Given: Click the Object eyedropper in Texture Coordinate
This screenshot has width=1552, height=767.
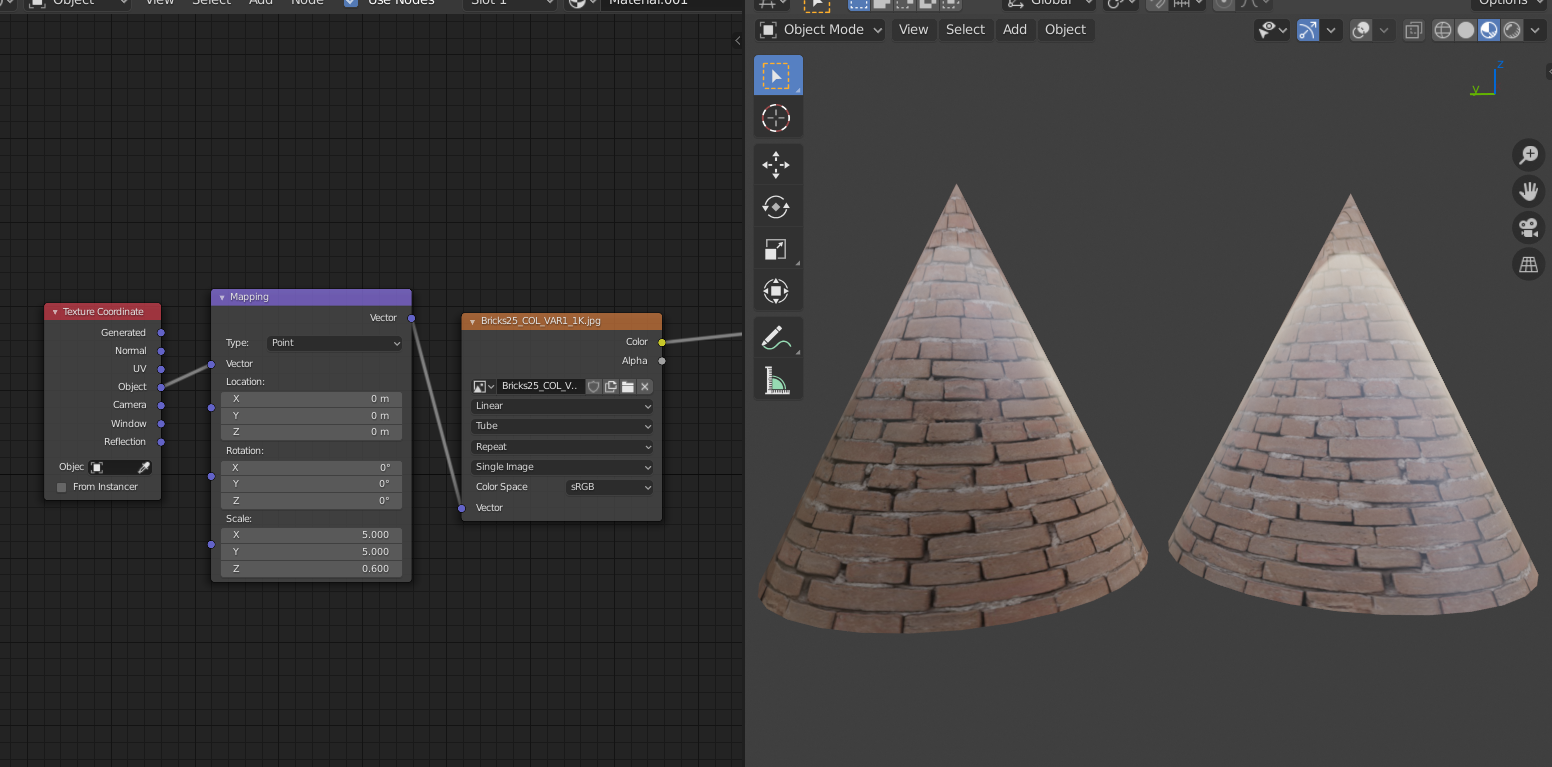Looking at the screenshot, I should 143,467.
